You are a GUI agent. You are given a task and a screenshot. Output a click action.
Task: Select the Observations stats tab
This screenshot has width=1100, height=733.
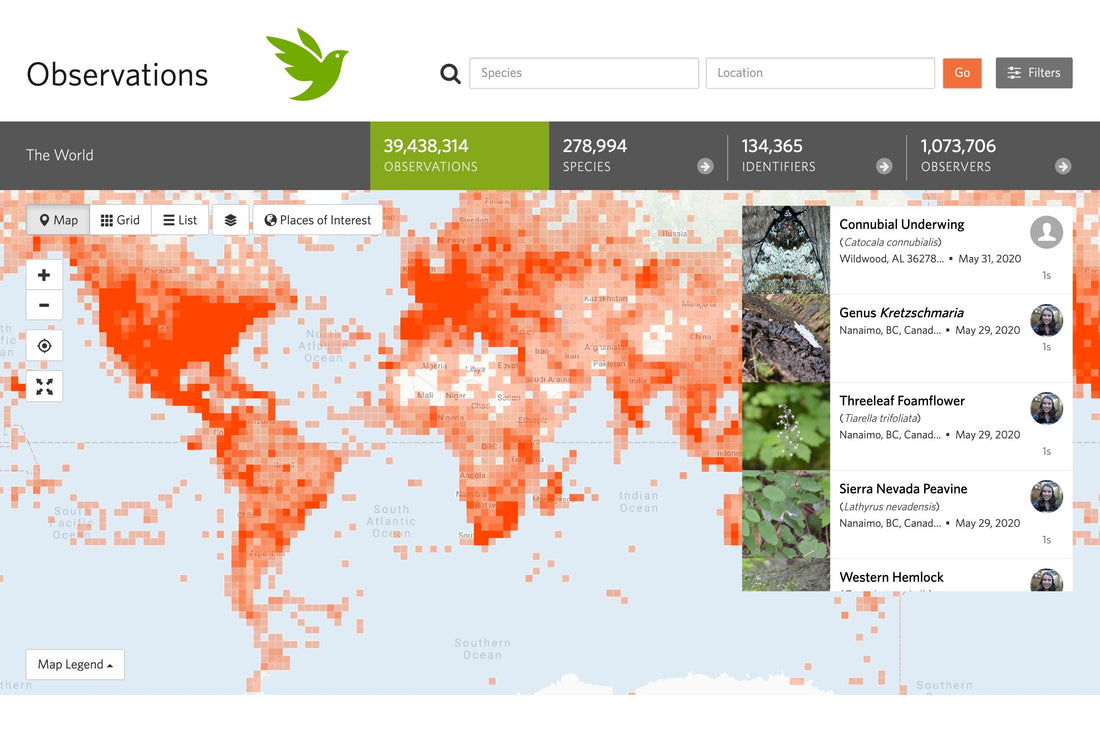click(459, 156)
